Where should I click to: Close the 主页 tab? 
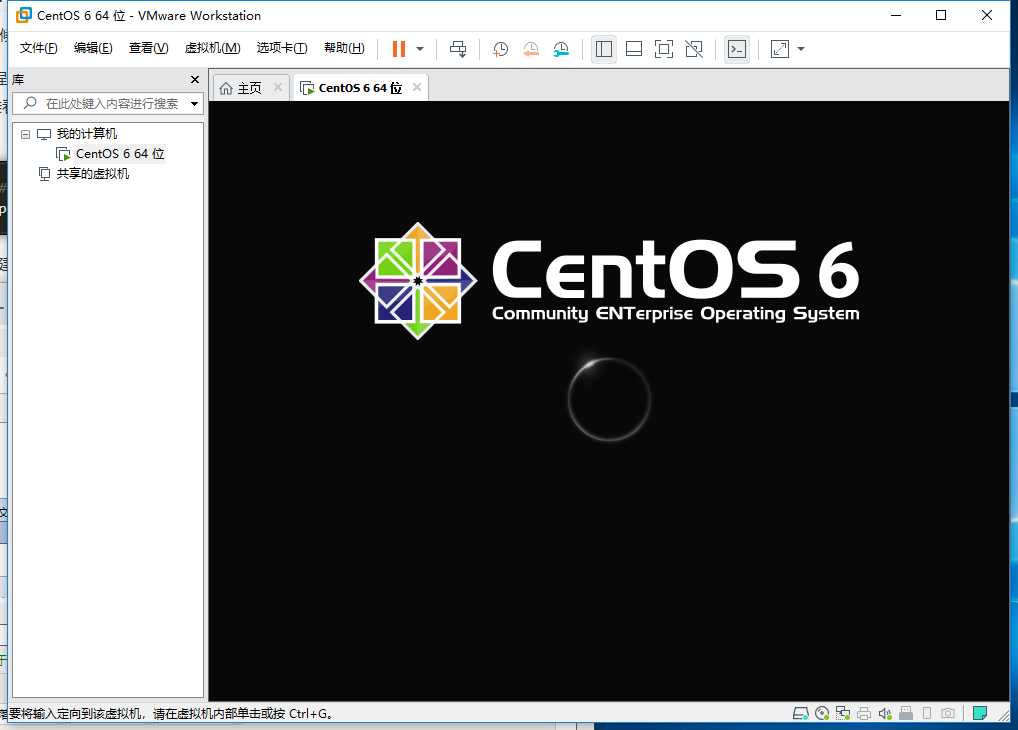click(278, 87)
